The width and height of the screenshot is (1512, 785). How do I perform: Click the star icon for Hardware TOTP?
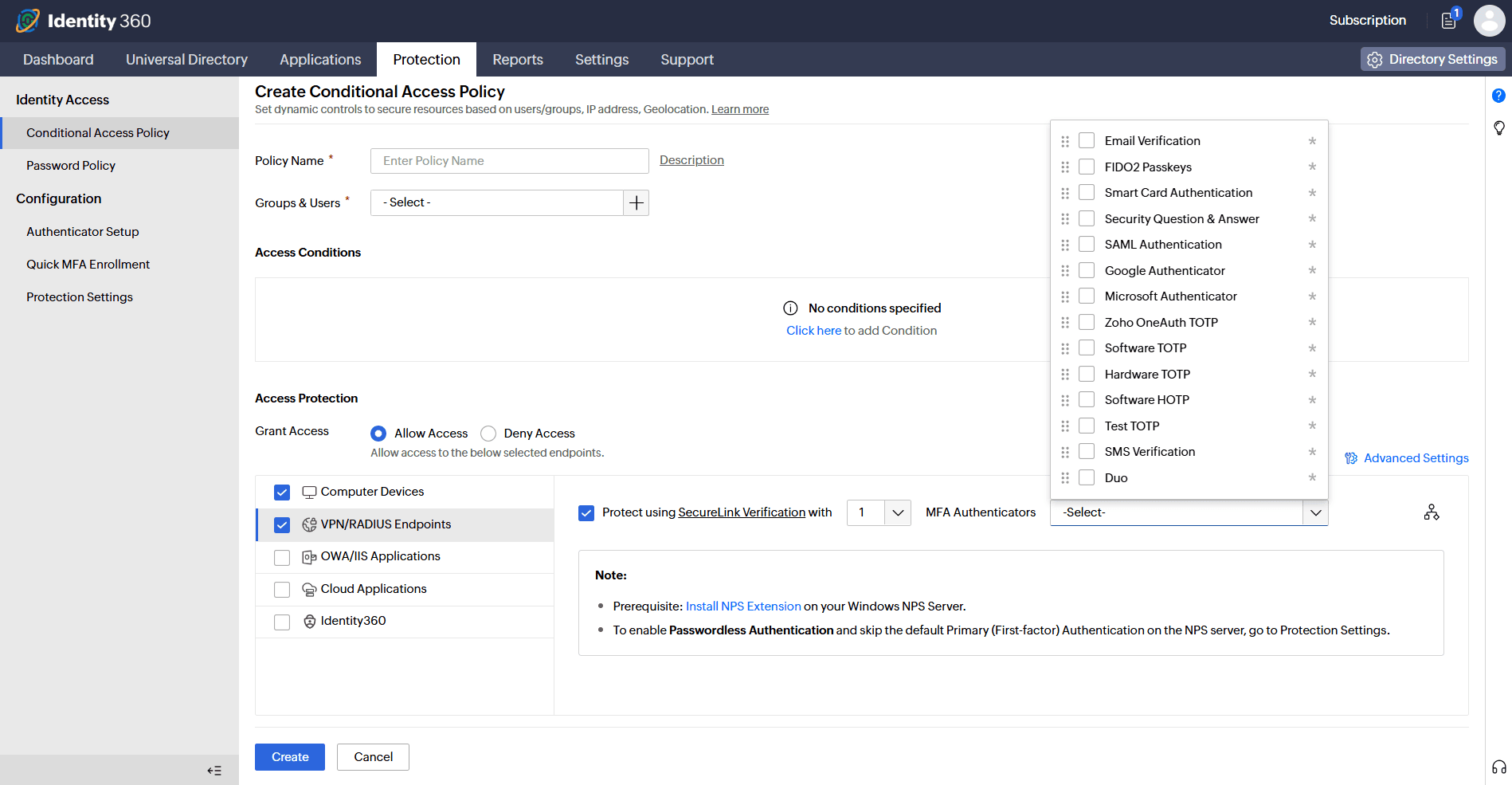[x=1312, y=374]
